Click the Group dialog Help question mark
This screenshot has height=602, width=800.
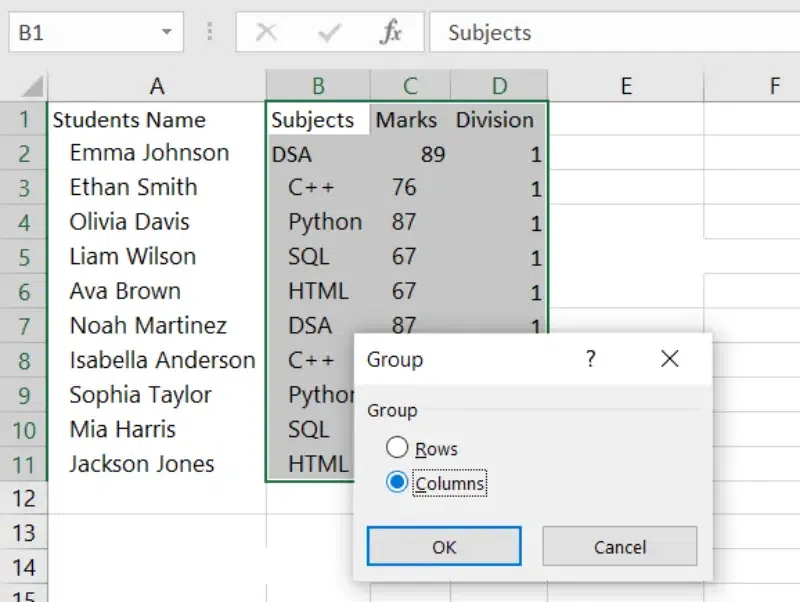[x=591, y=359]
